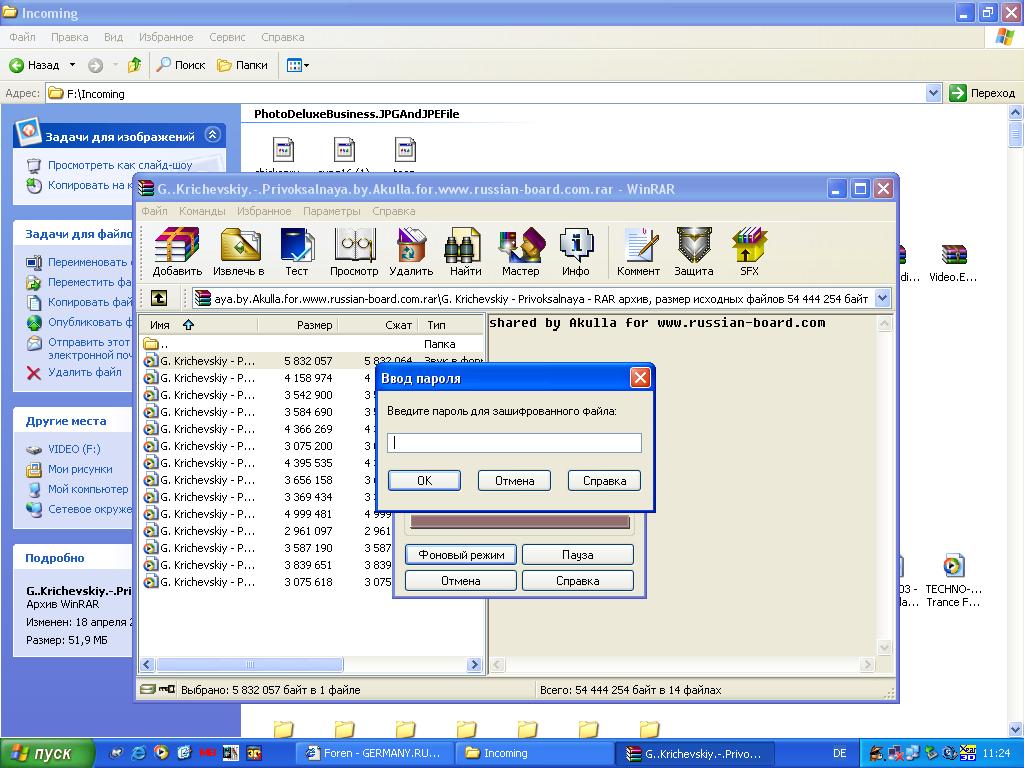Sort by the Сжат column header
This screenshot has height=768, width=1024.
(x=377, y=325)
